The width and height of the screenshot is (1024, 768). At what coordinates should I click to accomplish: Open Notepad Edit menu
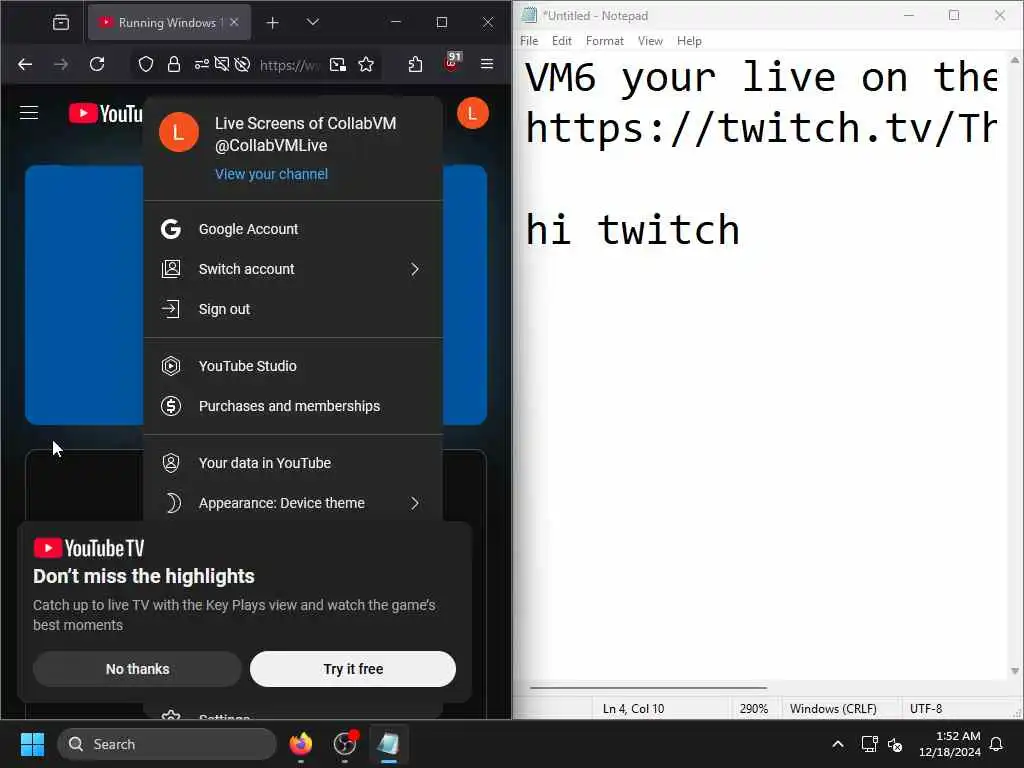tap(562, 40)
